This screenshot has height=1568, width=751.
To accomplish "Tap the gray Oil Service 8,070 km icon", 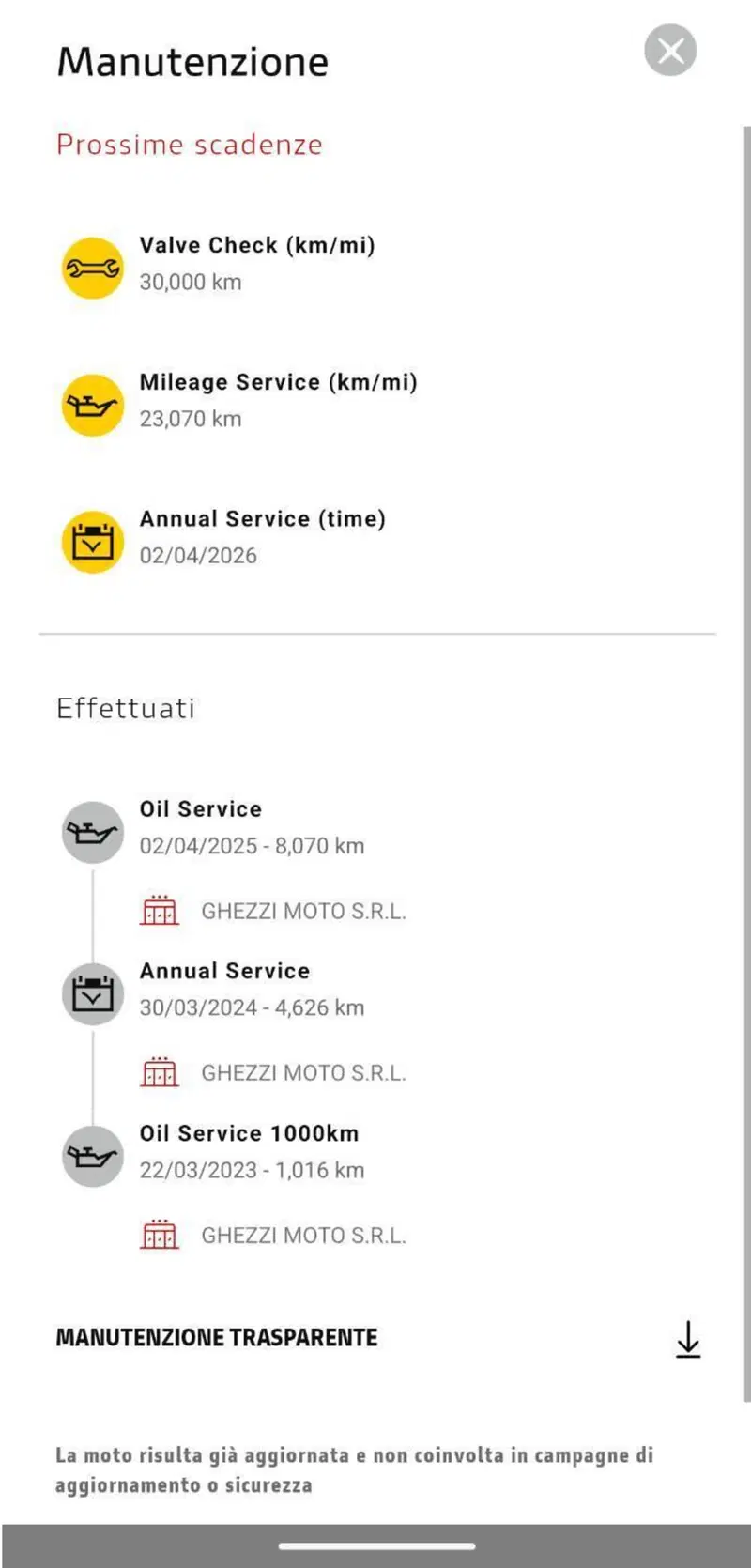I will click(92, 832).
